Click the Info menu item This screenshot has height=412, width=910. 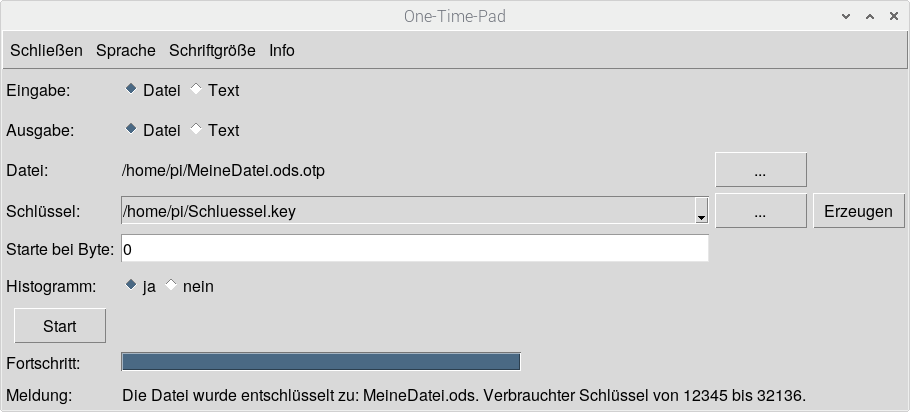click(x=282, y=50)
